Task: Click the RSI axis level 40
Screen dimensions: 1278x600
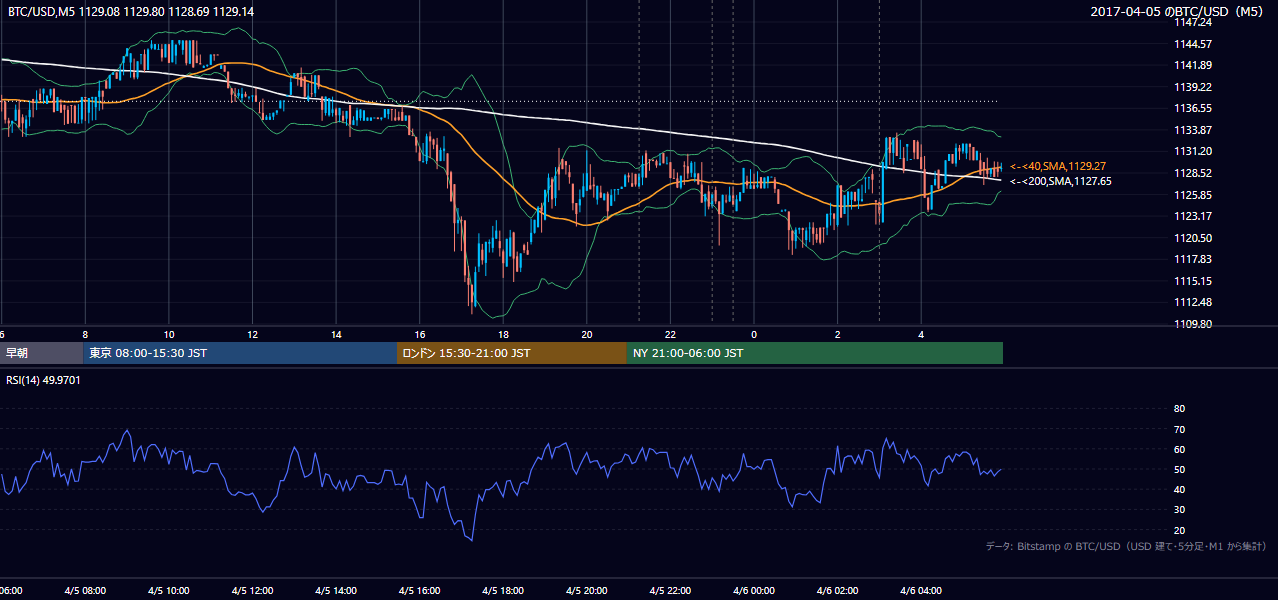Action: point(1179,489)
